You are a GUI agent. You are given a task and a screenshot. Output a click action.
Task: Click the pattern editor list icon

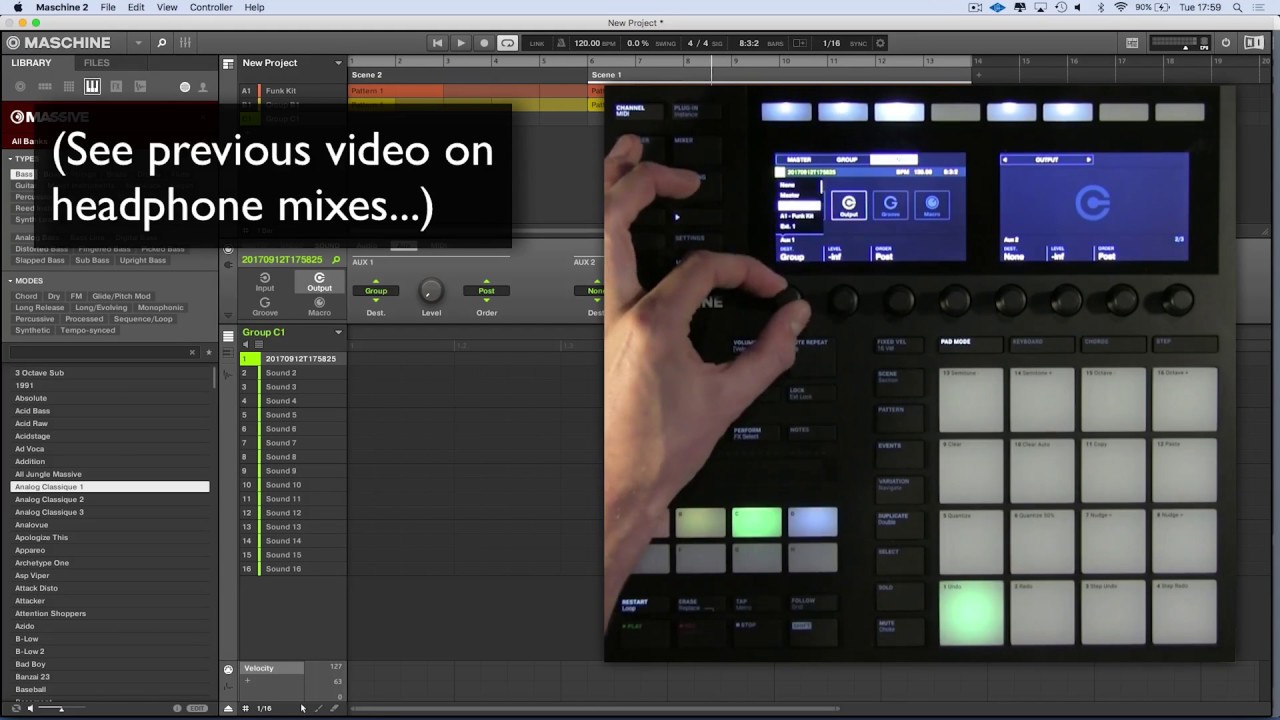click(x=228, y=334)
